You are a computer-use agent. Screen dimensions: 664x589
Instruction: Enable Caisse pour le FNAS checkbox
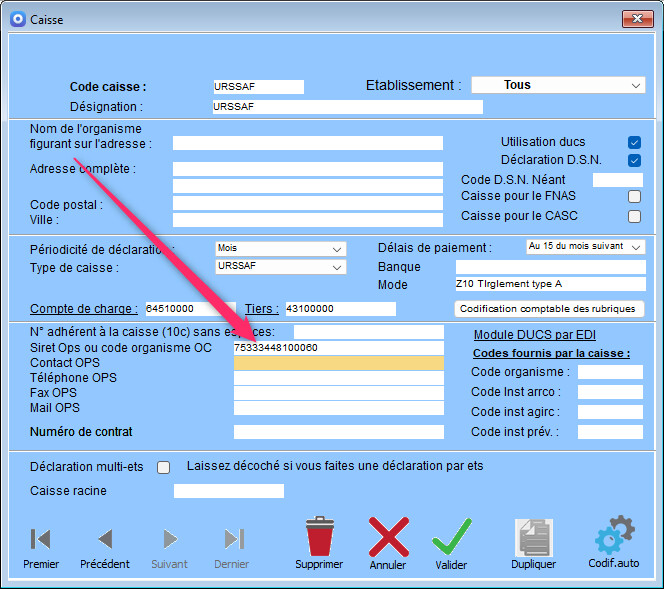click(634, 197)
